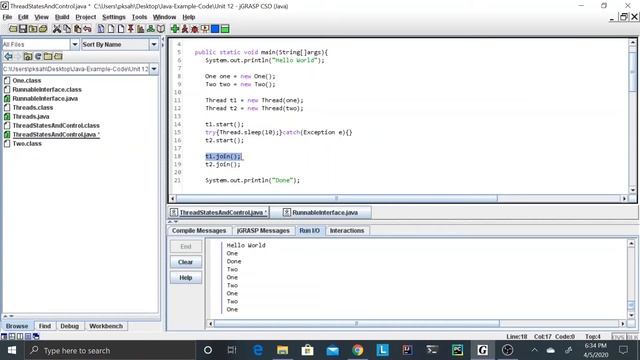Generate CSD using the toolbar icon
This screenshot has height=360, width=640.
[101, 29]
